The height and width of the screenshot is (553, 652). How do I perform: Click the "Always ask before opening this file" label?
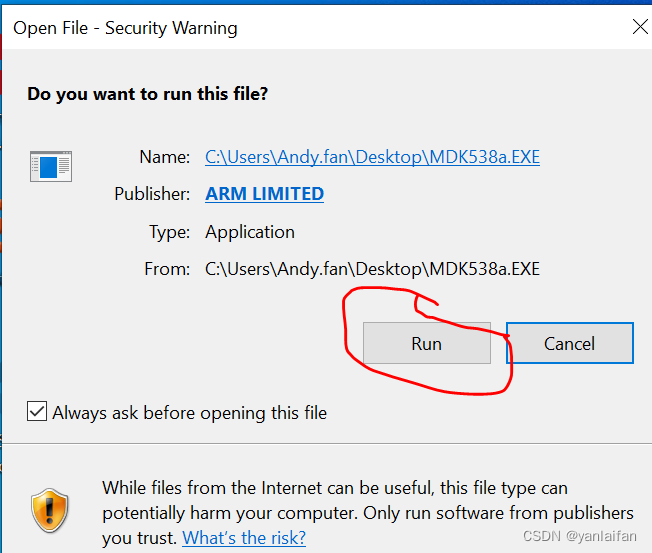(189, 413)
